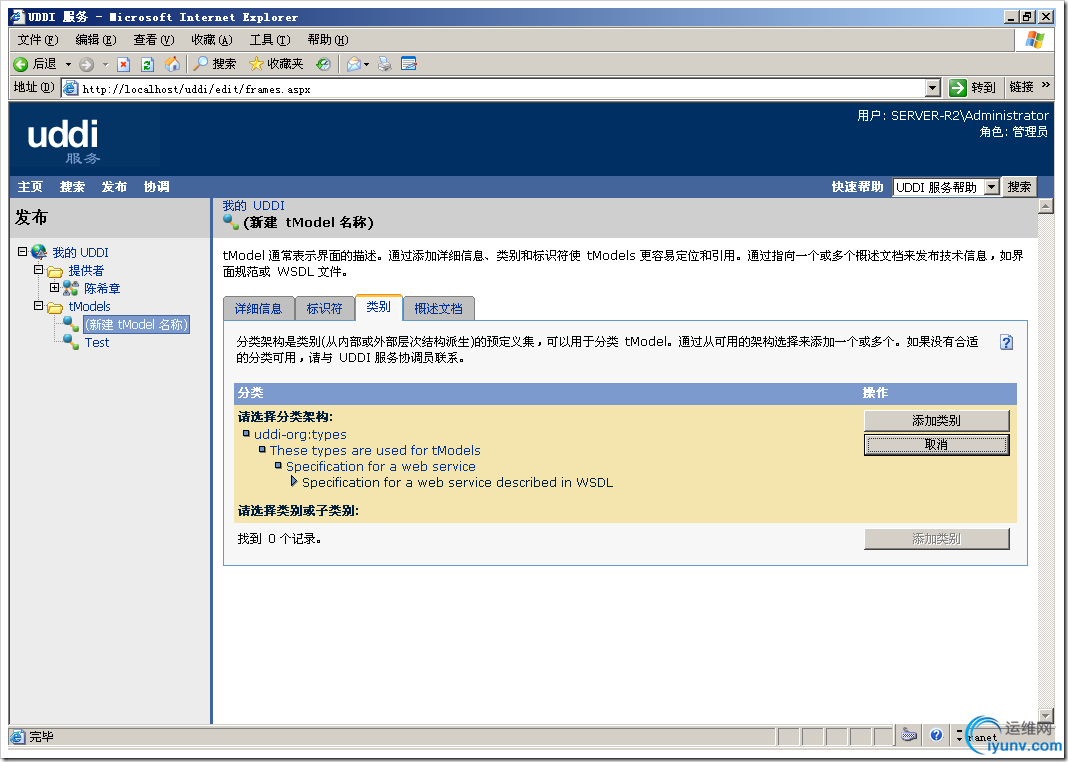Click the Back arrow toolbar icon
Viewport: 1068px width, 762px height.
(x=20, y=64)
